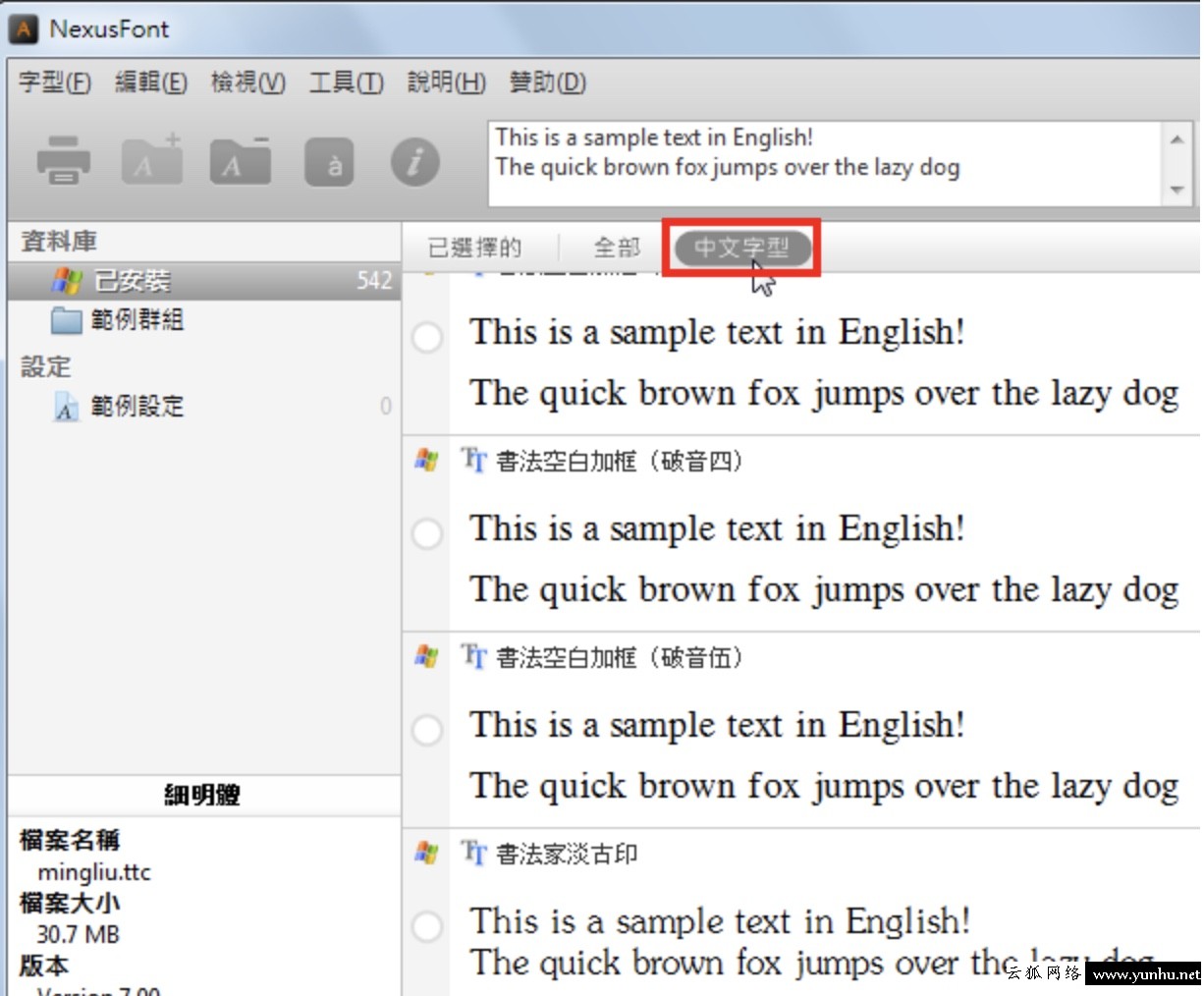Click the 版本 label

coord(44,965)
